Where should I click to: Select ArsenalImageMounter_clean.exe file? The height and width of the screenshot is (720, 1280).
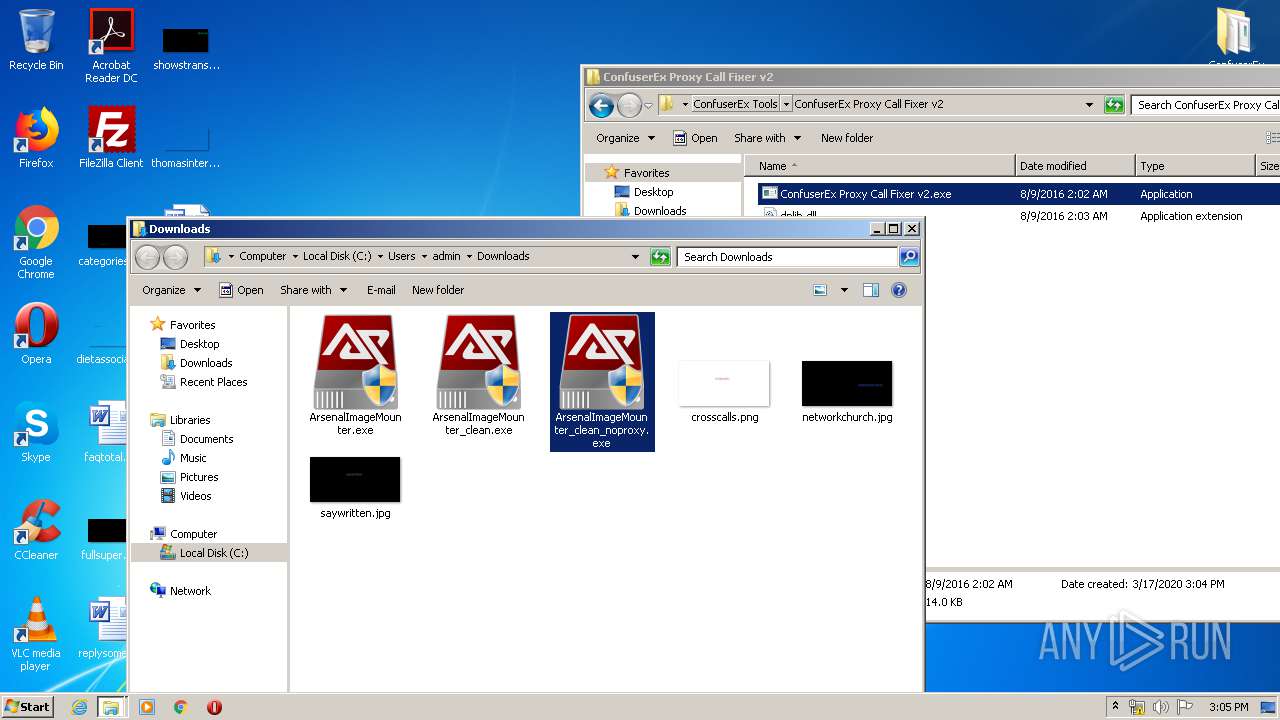click(x=478, y=376)
